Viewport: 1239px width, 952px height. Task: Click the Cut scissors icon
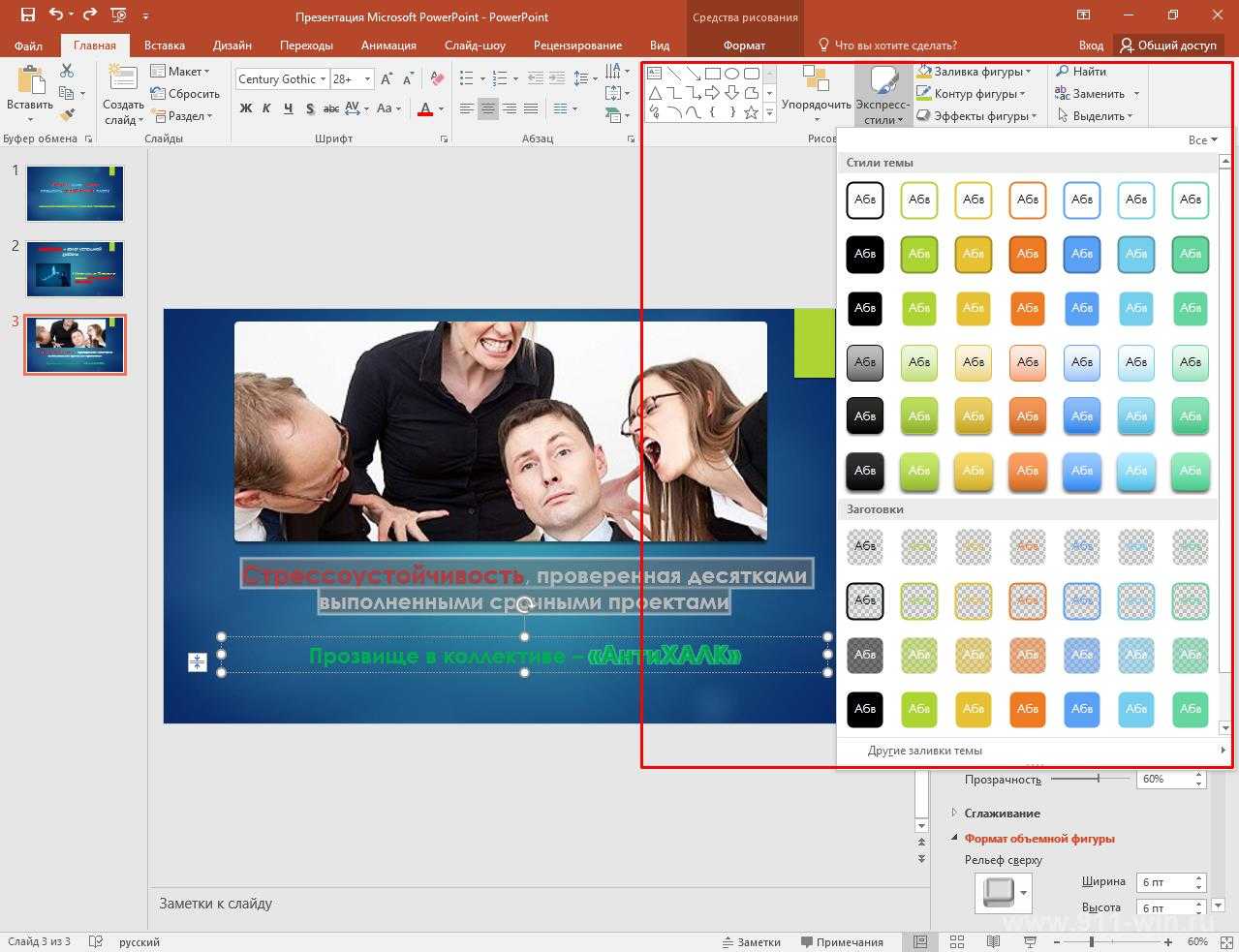coord(67,71)
